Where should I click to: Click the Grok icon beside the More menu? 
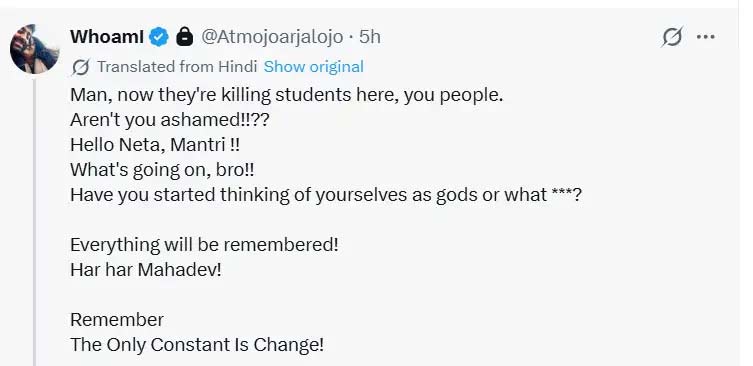672,37
